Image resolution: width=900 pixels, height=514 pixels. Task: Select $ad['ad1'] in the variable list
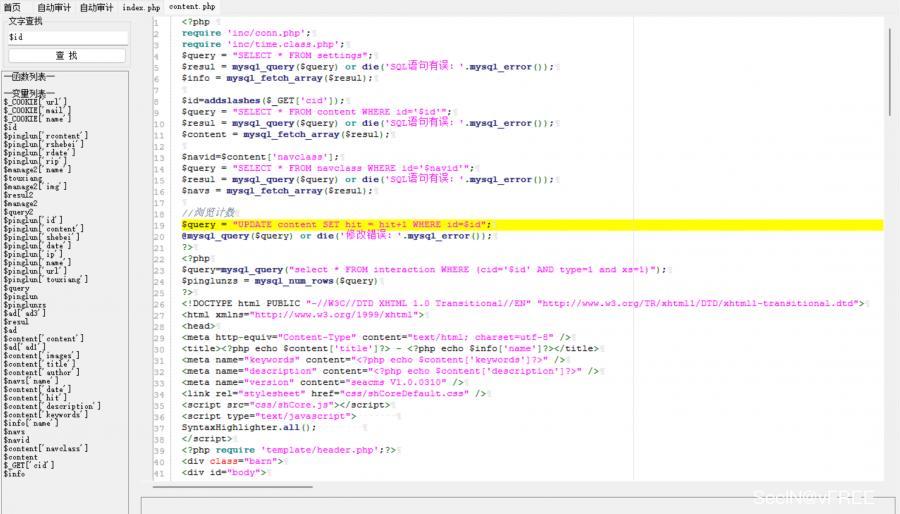point(24,346)
